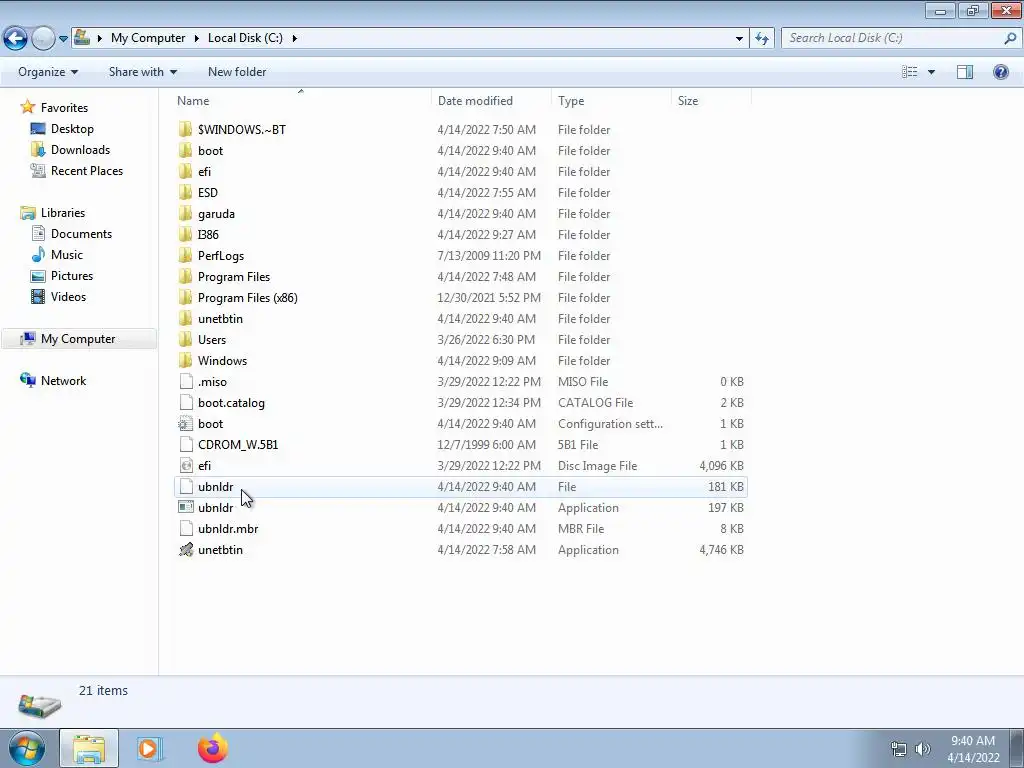The image size is (1024, 768).
Task: Select the ubnldr.mbr file
Action: point(228,529)
